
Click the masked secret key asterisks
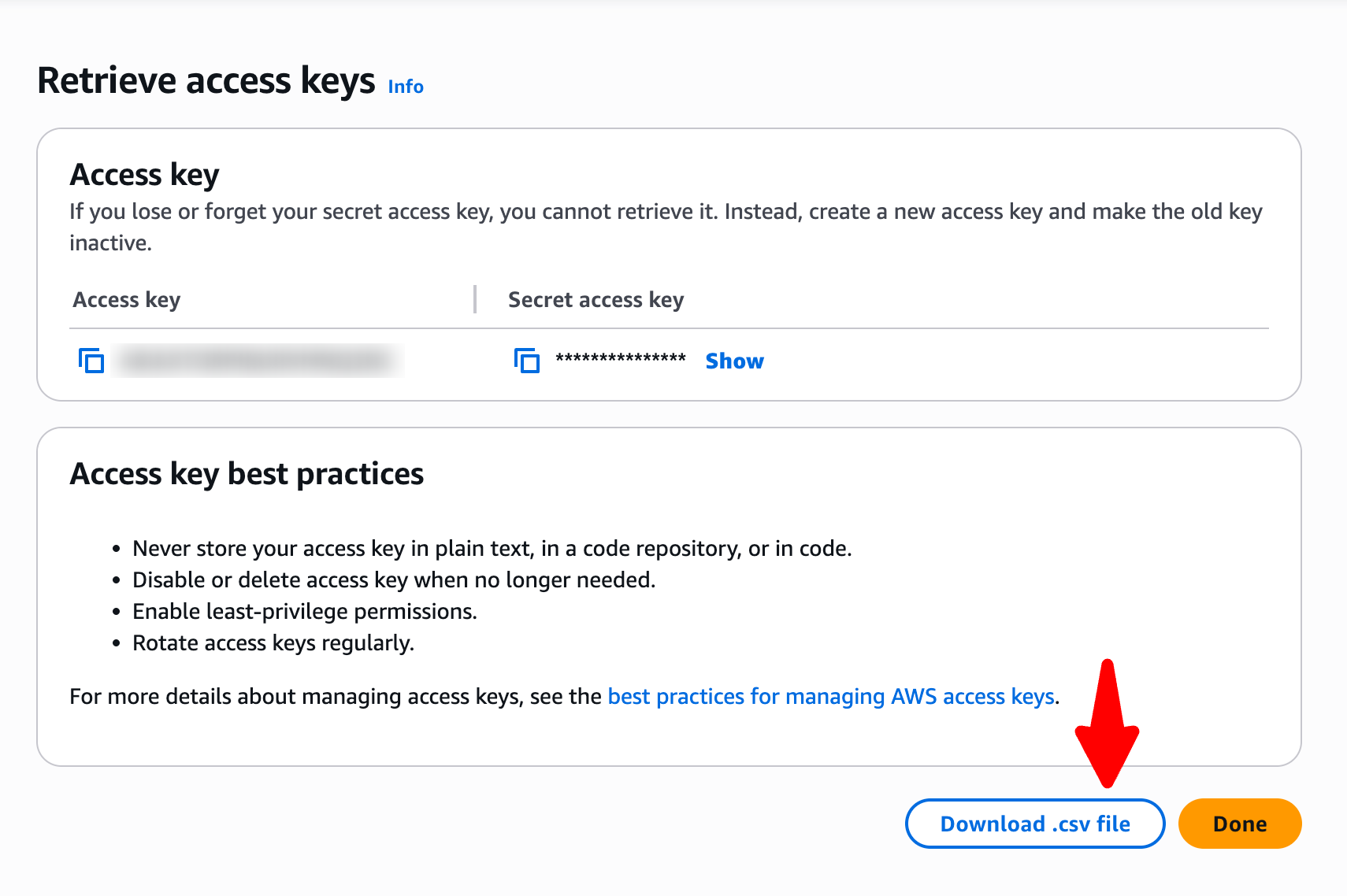pyautogui.click(x=621, y=359)
